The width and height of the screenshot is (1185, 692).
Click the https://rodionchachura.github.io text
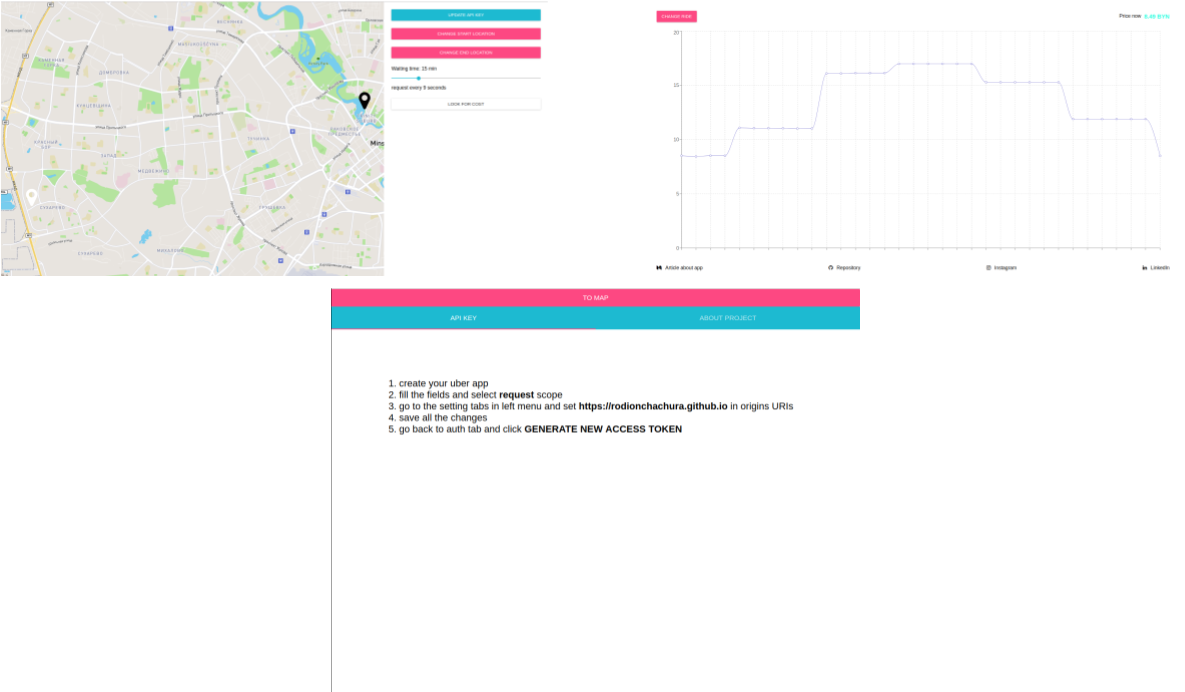(653, 406)
